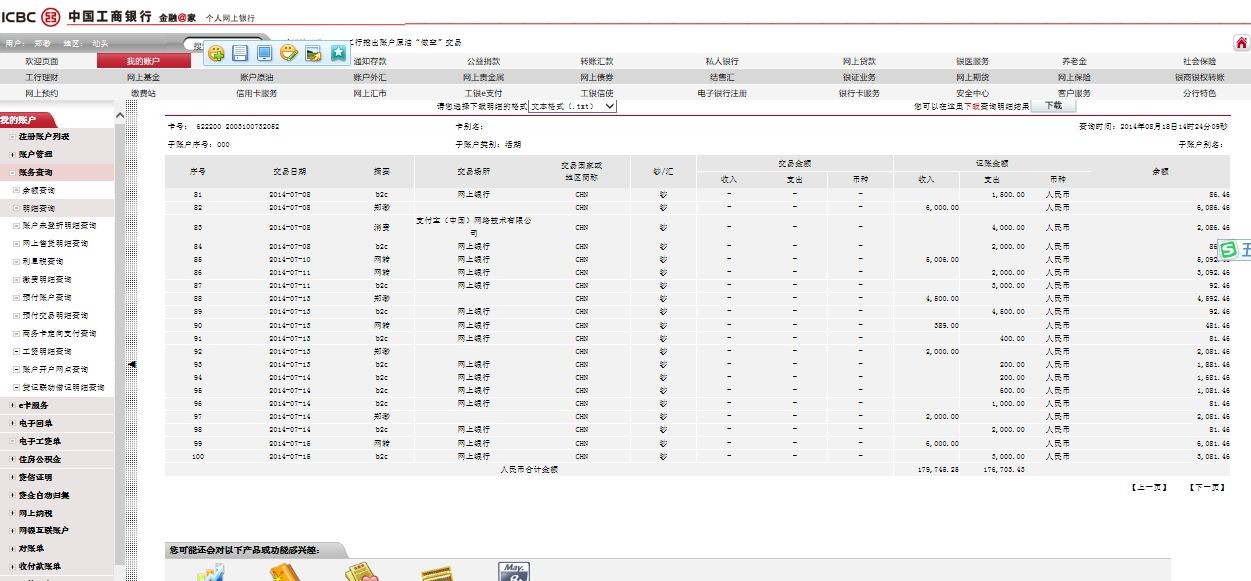Click the green plus smiley icon in floating toolbar
Screen dimensions: 1251x581
[x=216, y=53]
